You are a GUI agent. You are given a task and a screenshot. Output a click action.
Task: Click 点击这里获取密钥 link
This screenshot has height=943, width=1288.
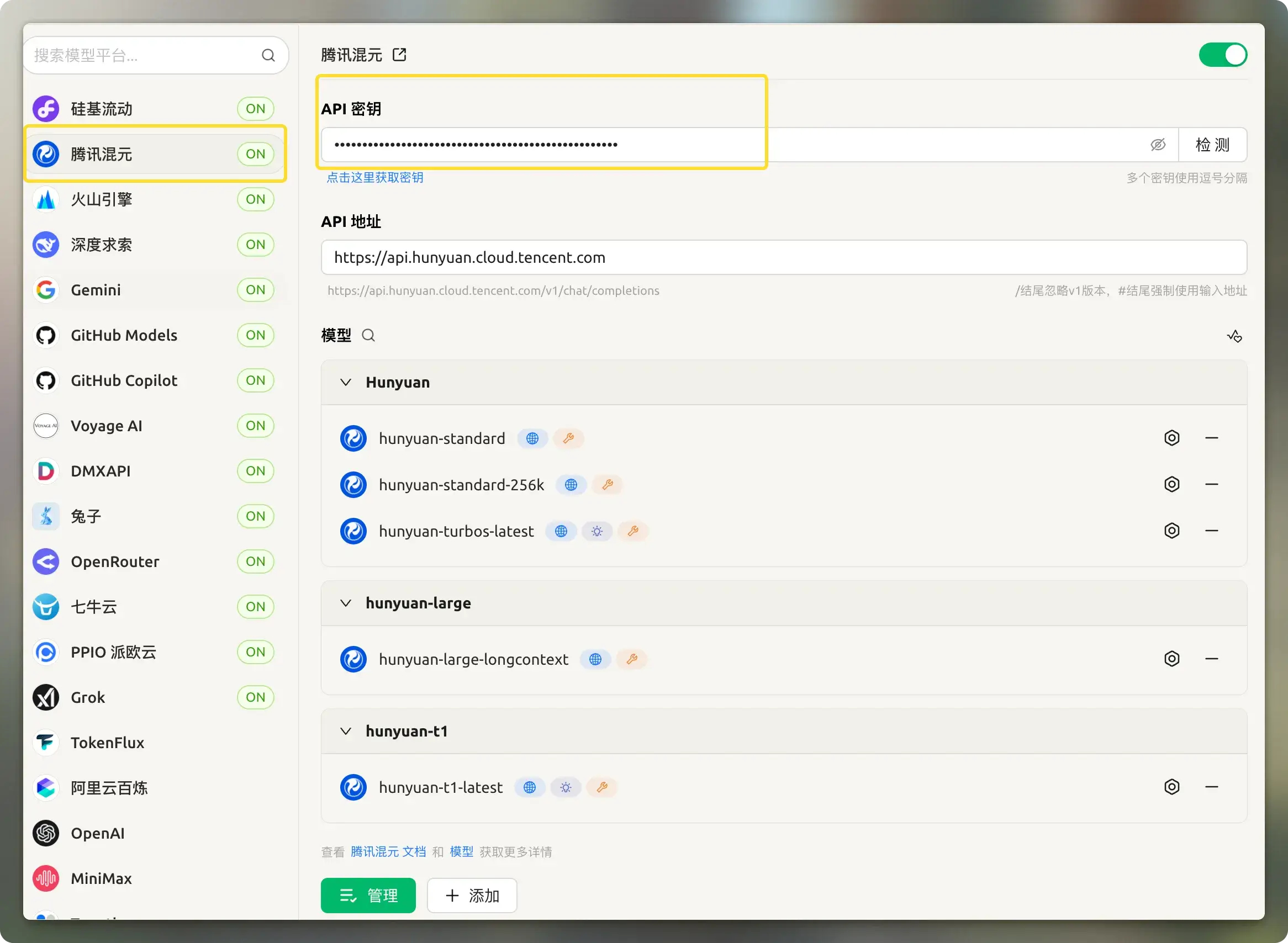tap(374, 178)
